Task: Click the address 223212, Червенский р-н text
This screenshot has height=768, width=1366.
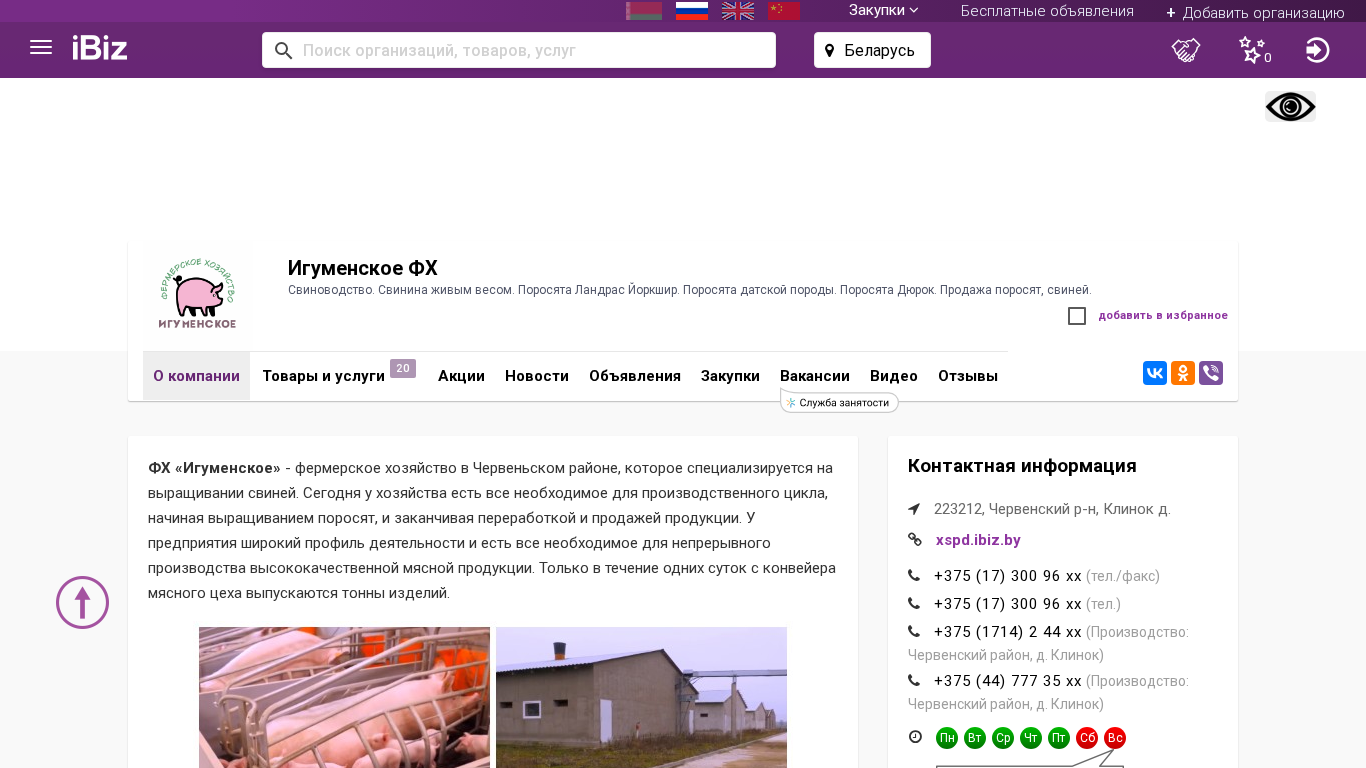Action: (1052, 509)
